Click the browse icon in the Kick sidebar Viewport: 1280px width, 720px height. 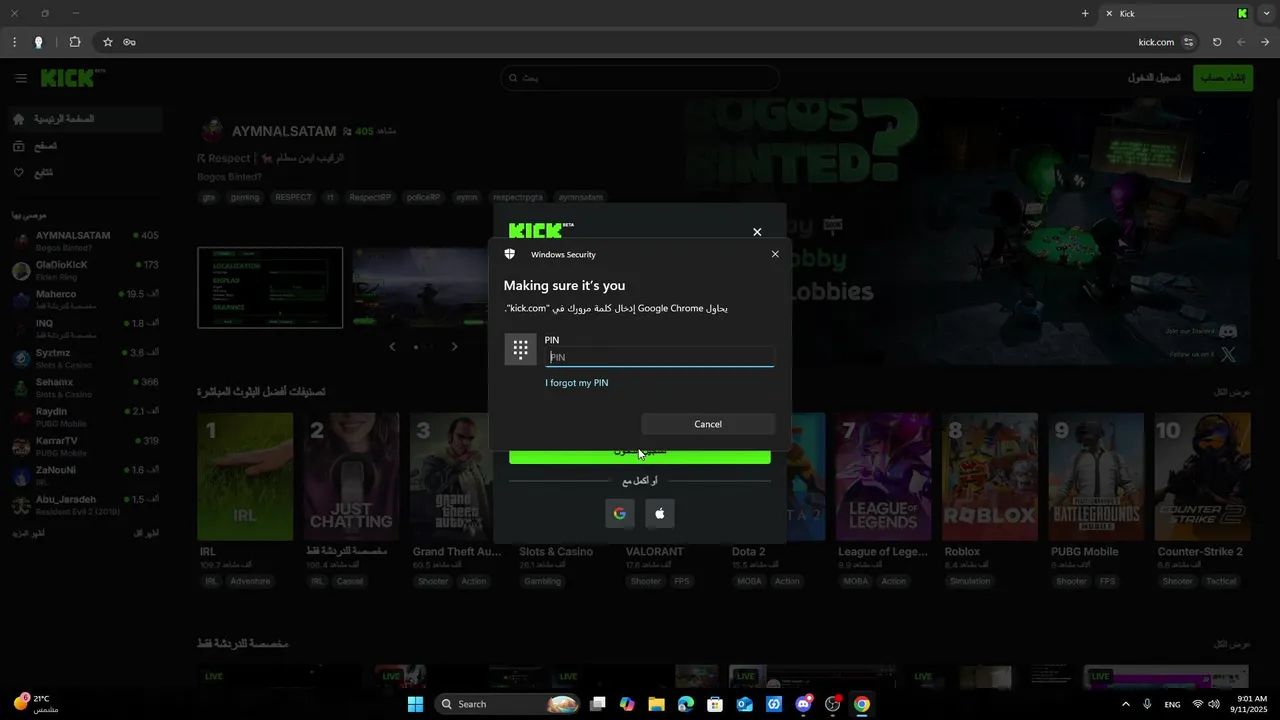(19, 146)
